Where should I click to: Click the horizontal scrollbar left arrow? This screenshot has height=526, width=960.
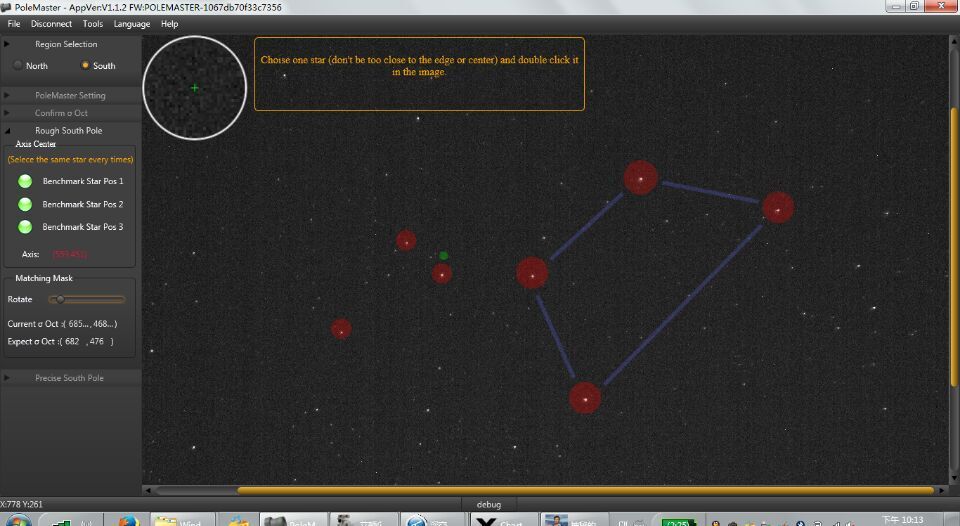coord(148,490)
